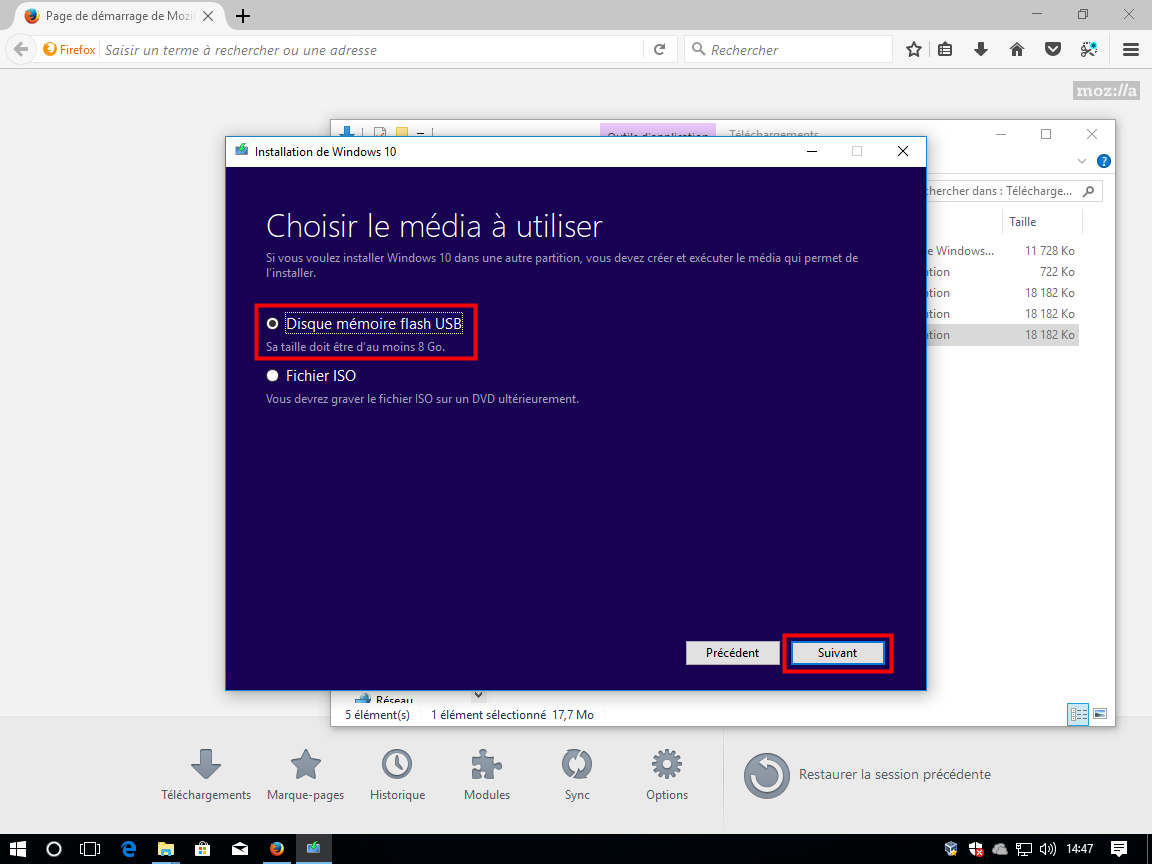Open the Pocket toolbar icon
Viewport: 1152px width, 864px height.
(x=1053, y=49)
